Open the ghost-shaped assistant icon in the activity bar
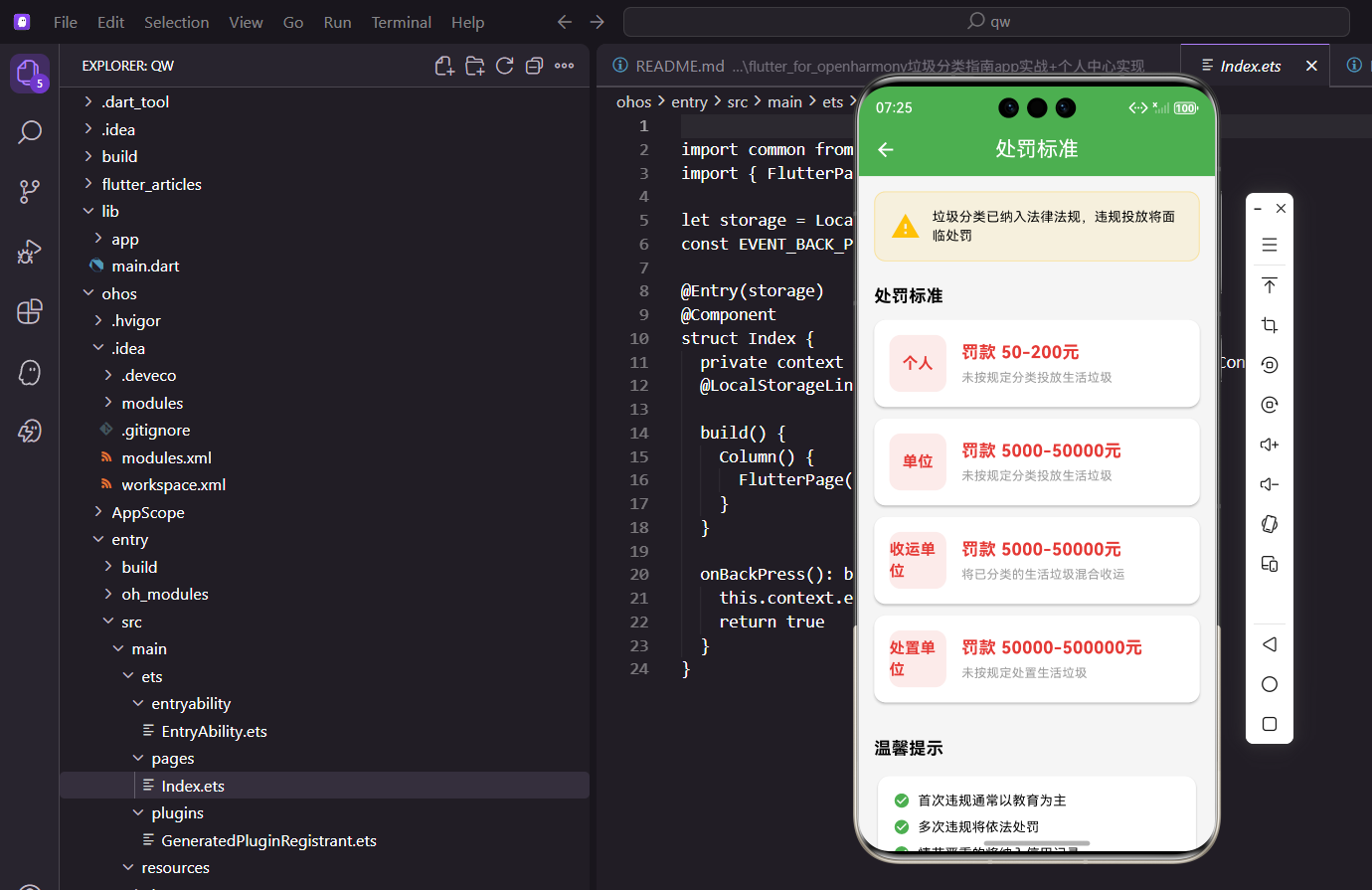Viewport: 1372px width, 890px height. (30, 372)
